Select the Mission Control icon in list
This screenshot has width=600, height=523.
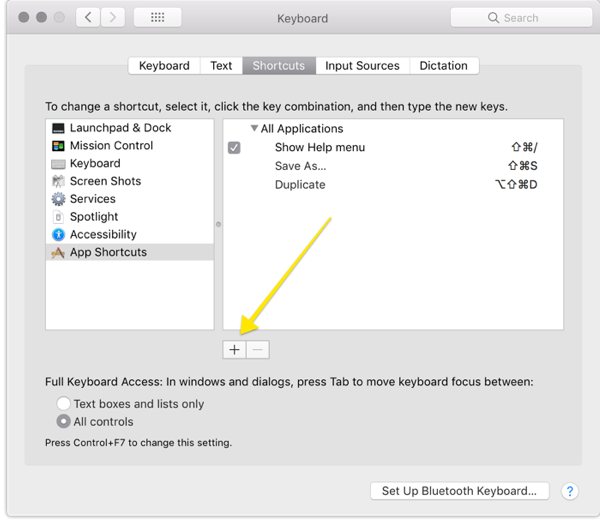tap(59, 146)
